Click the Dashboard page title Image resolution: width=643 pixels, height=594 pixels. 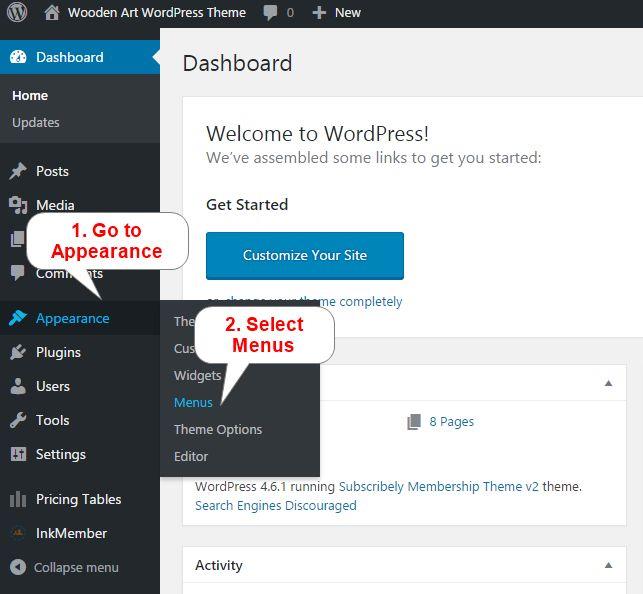click(237, 63)
